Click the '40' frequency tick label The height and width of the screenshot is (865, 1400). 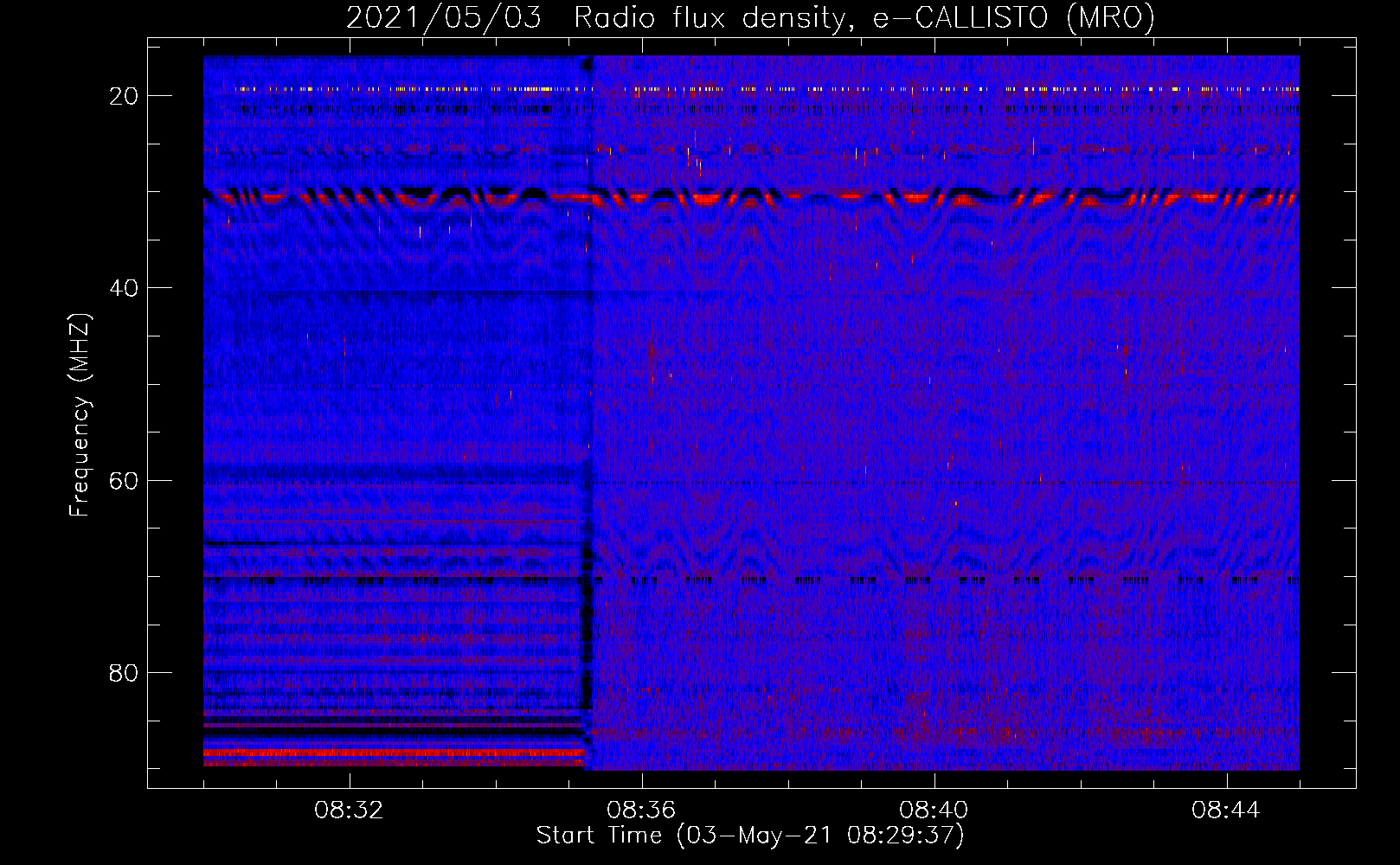coord(124,288)
